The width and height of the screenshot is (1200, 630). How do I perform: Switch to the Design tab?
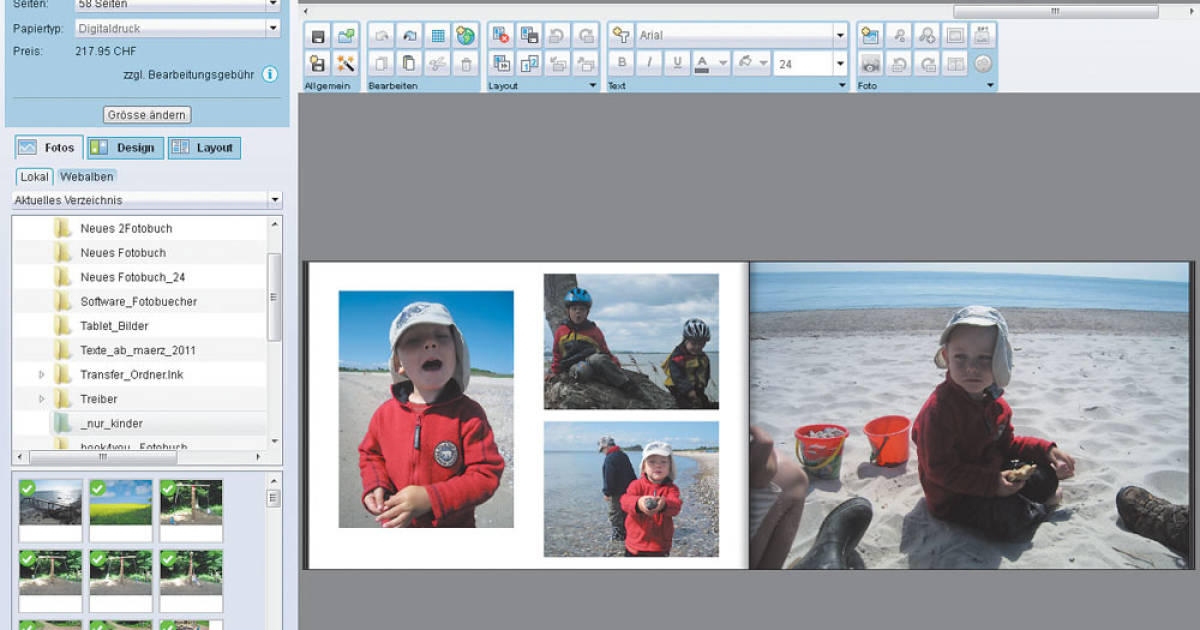(125, 148)
